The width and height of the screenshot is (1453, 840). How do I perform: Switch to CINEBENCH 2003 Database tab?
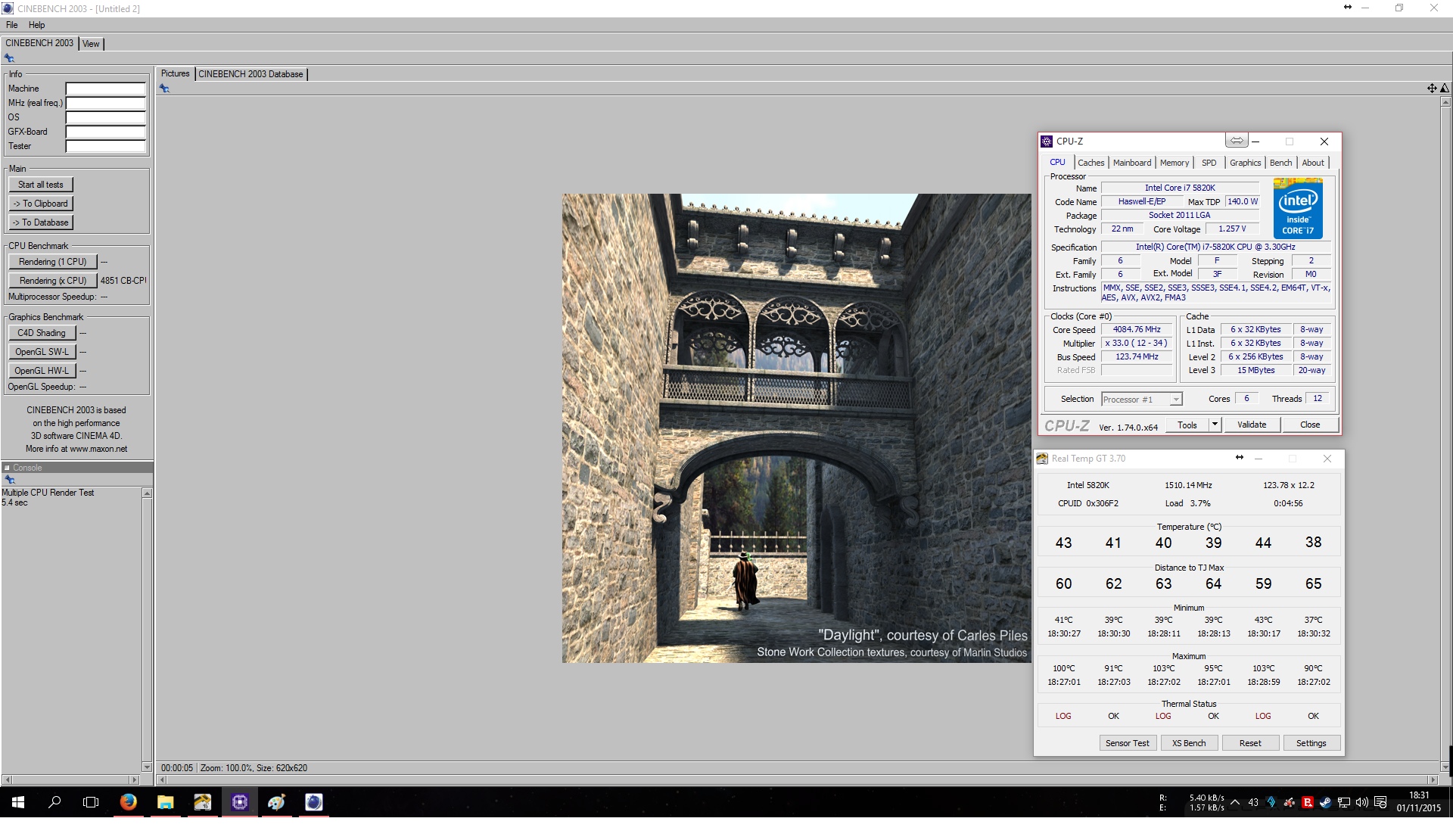click(250, 74)
